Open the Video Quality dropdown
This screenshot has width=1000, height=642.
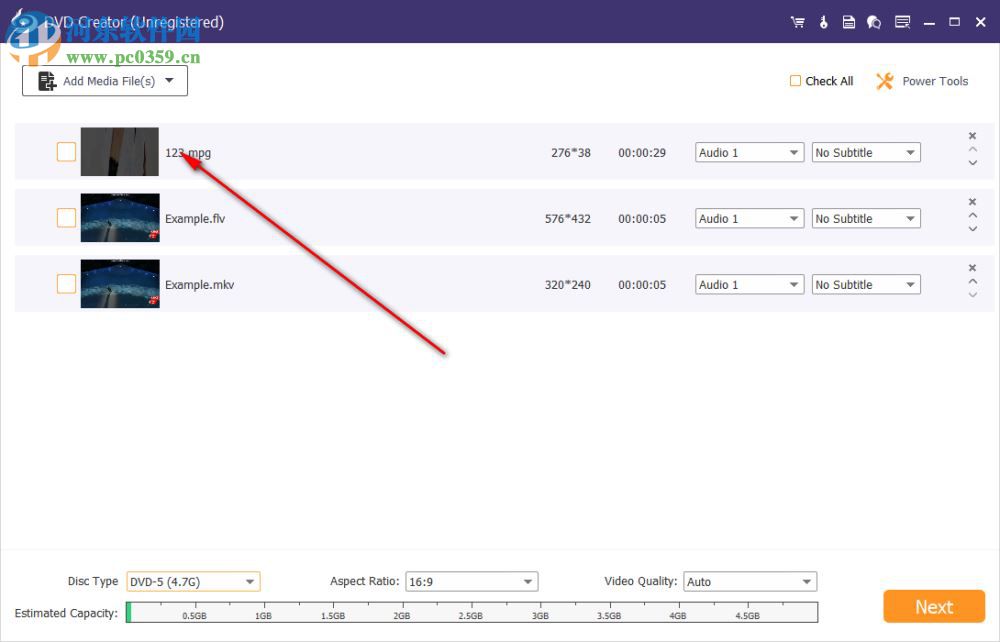(750, 581)
